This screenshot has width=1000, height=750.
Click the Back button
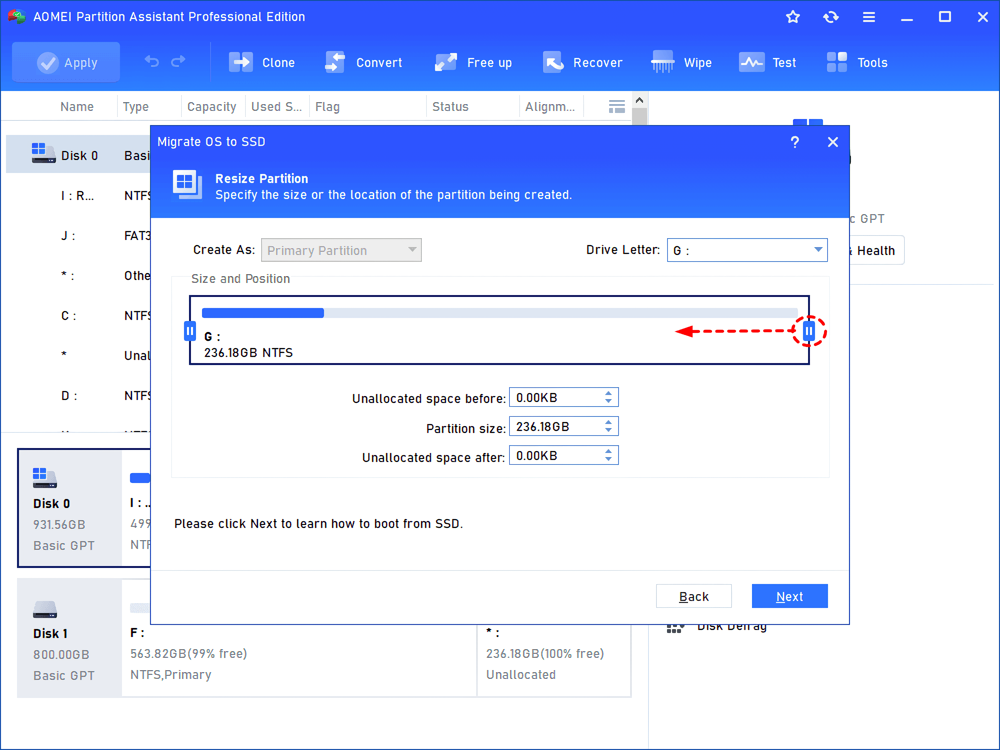coord(694,596)
